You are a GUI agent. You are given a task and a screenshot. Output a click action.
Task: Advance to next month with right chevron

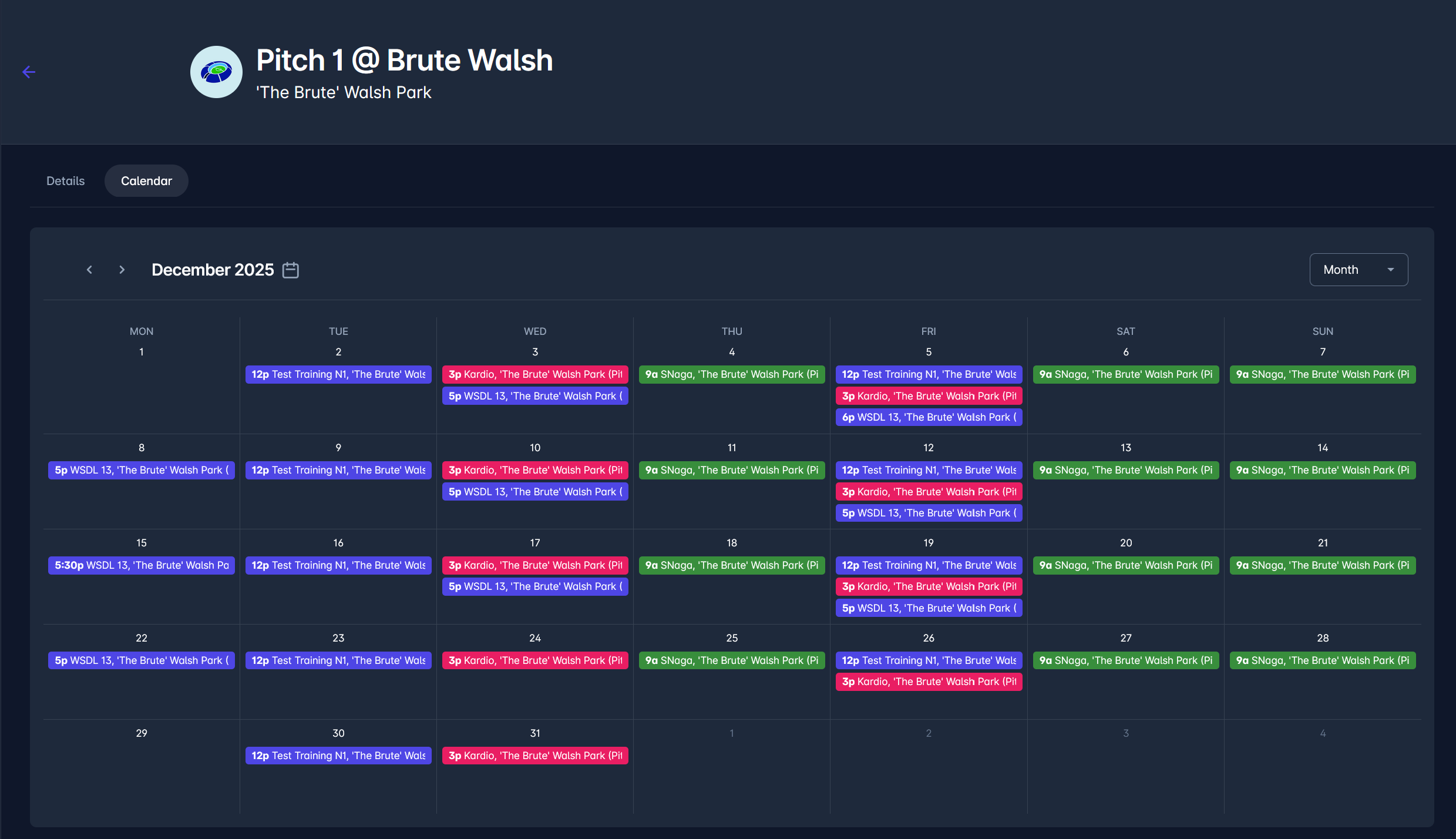coord(122,270)
